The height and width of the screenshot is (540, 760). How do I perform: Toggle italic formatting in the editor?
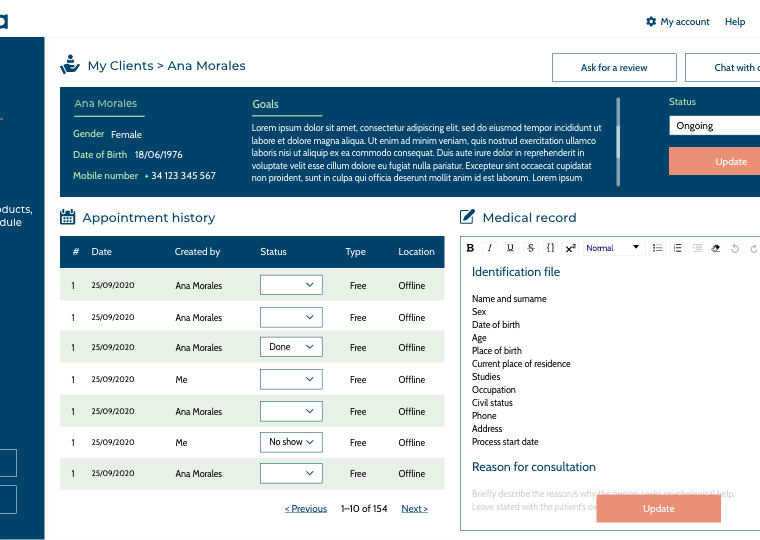490,248
